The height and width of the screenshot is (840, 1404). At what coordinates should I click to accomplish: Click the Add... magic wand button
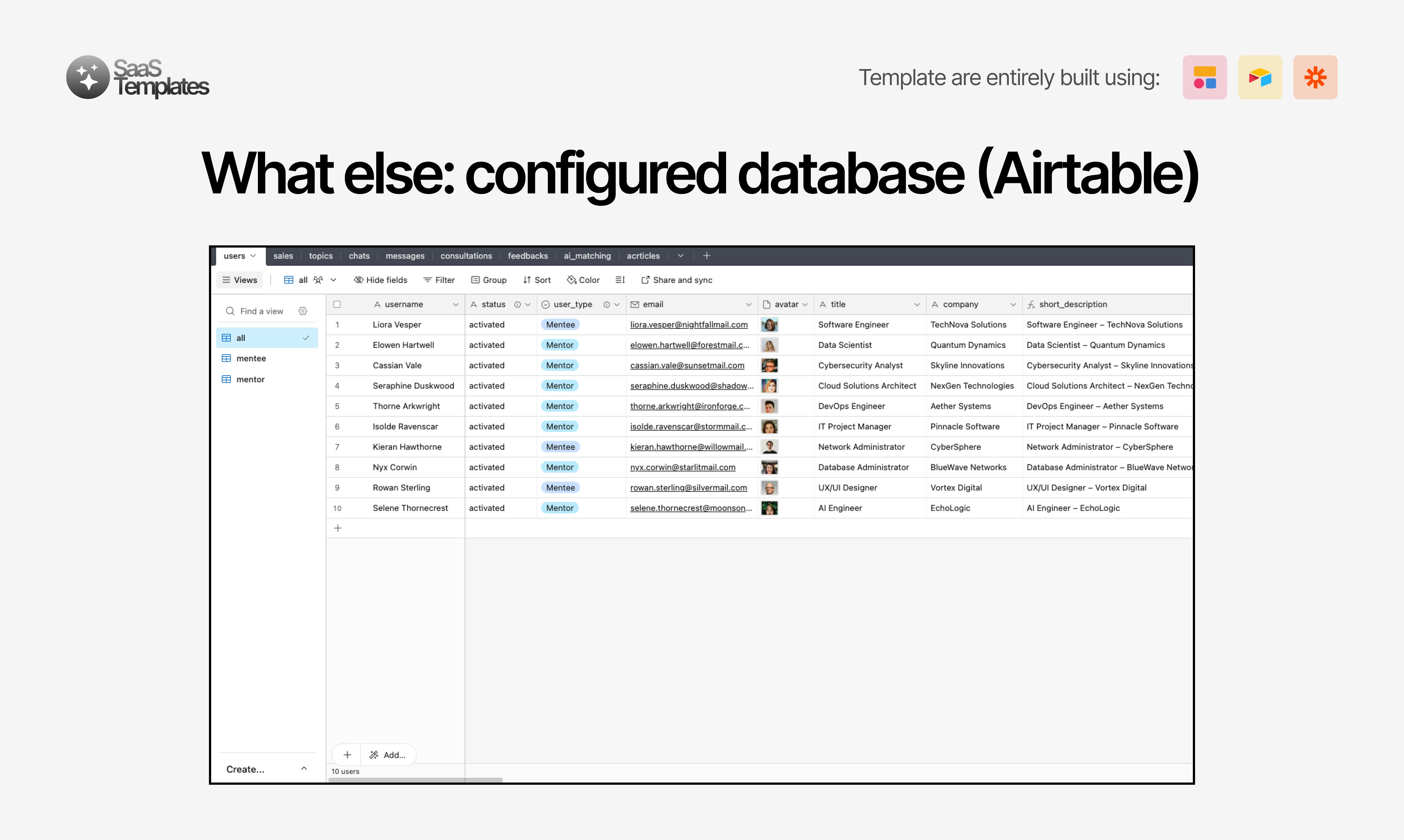click(388, 755)
